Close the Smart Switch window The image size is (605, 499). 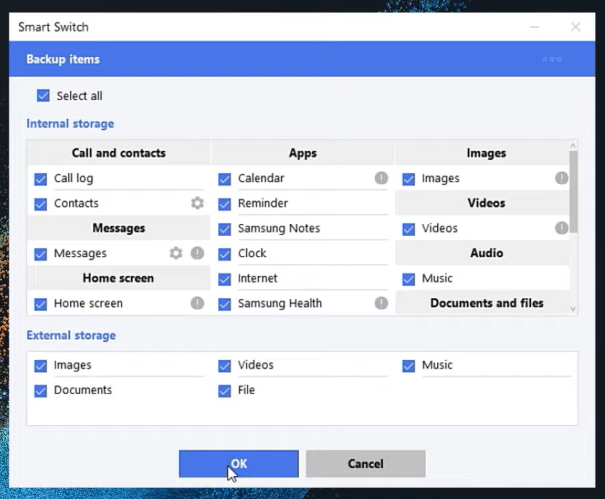[575, 26]
